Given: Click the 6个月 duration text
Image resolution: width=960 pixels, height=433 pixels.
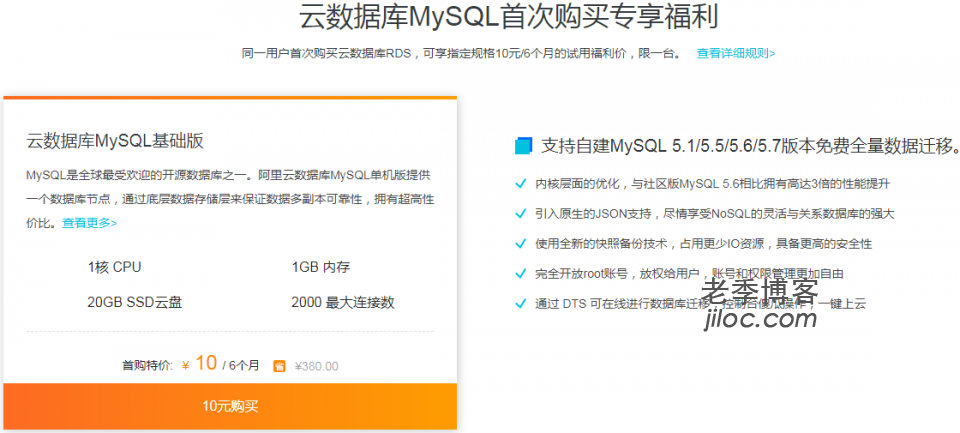Looking at the screenshot, I should [x=244, y=366].
